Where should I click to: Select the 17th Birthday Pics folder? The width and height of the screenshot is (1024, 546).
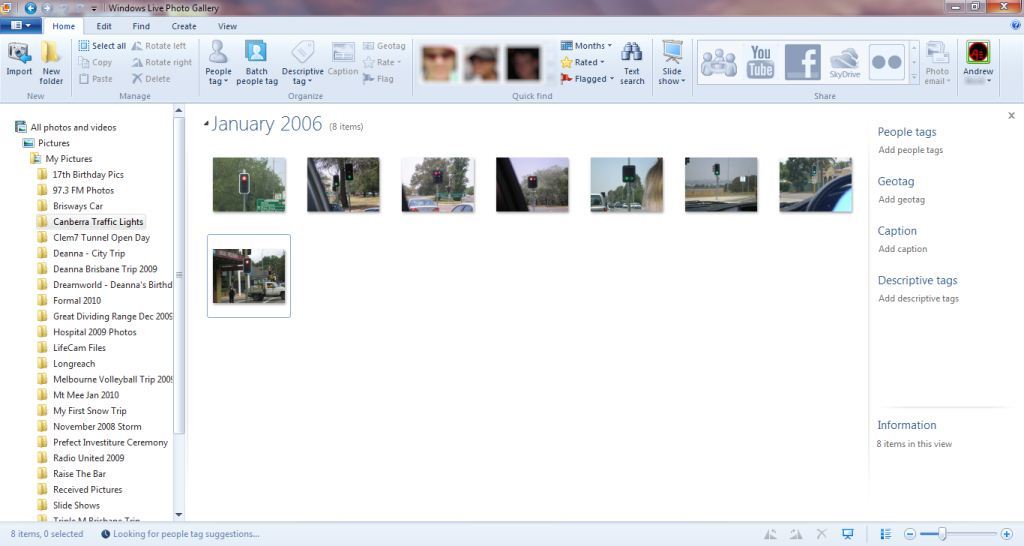(88, 174)
